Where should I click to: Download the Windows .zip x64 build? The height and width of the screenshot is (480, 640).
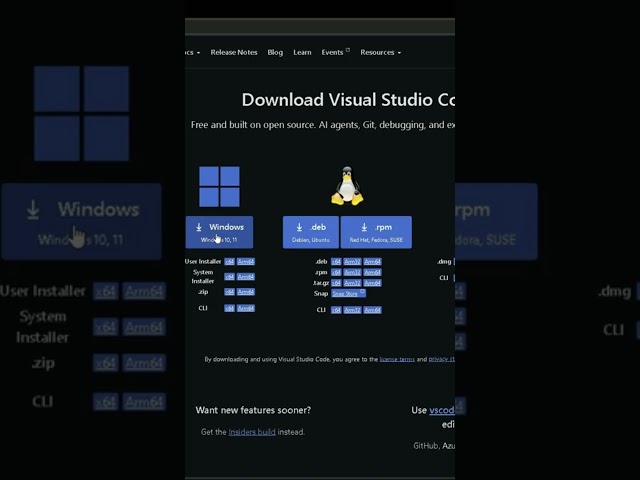pos(229,292)
